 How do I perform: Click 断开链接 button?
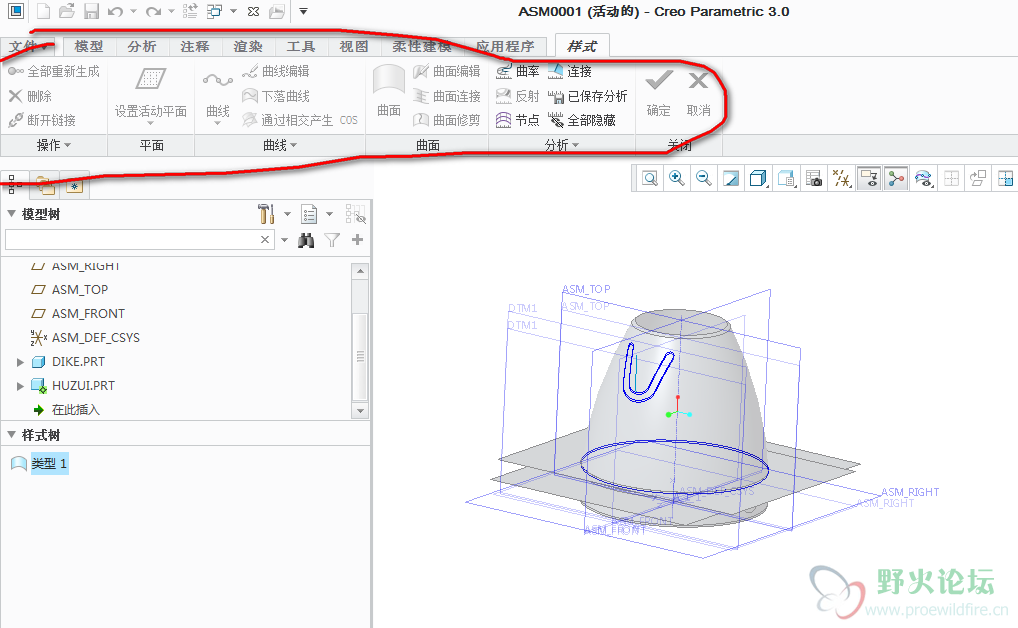[x=42, y=120]
